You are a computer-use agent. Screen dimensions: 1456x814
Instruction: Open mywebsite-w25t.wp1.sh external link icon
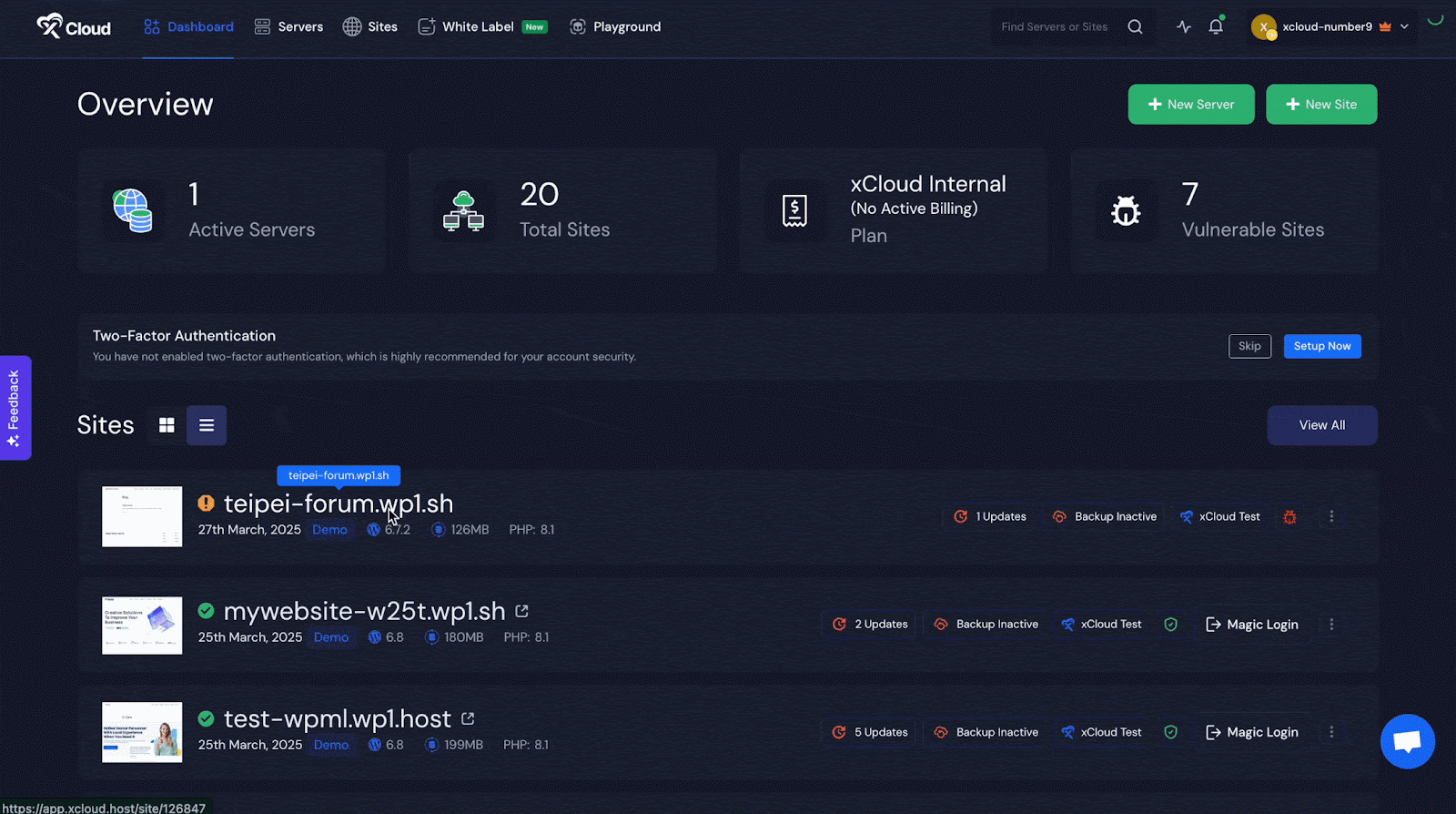(x=521, y=611)
